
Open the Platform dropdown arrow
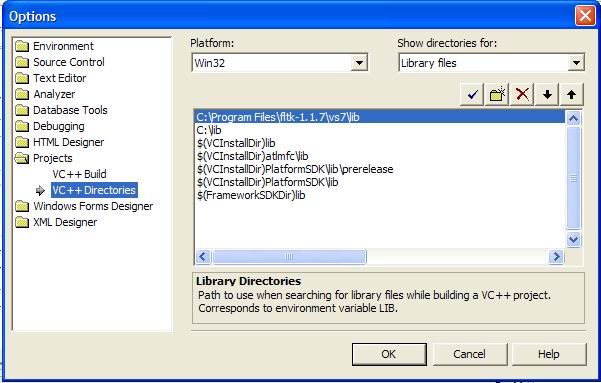pyautogui.click(x=359, y=62)
